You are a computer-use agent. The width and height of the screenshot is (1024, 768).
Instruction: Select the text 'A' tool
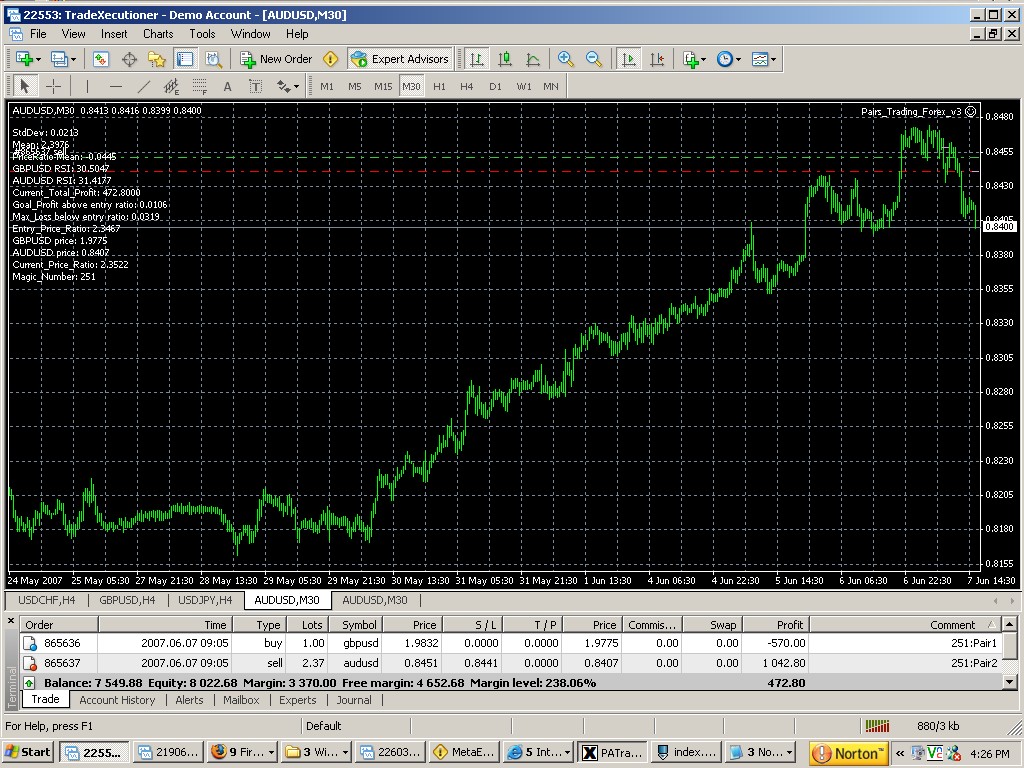(x=227, y=86)
